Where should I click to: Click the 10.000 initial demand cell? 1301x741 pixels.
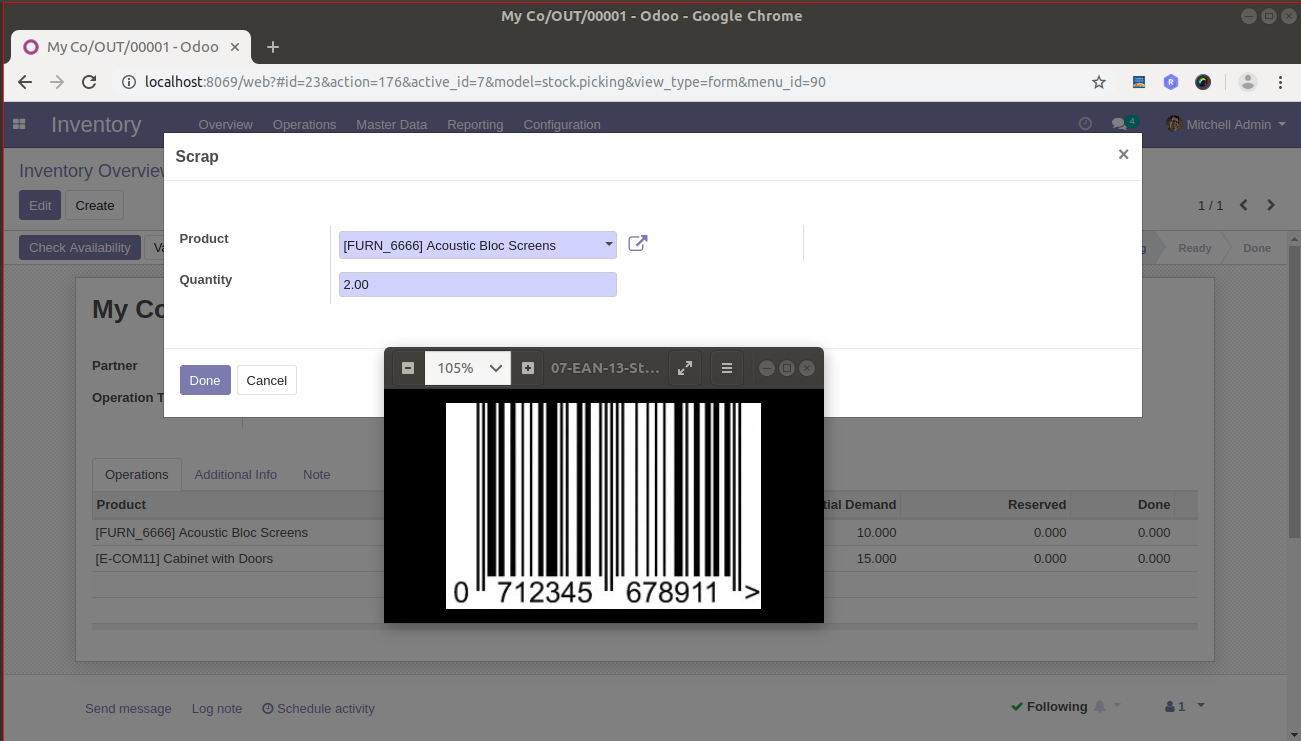(876, 533)
